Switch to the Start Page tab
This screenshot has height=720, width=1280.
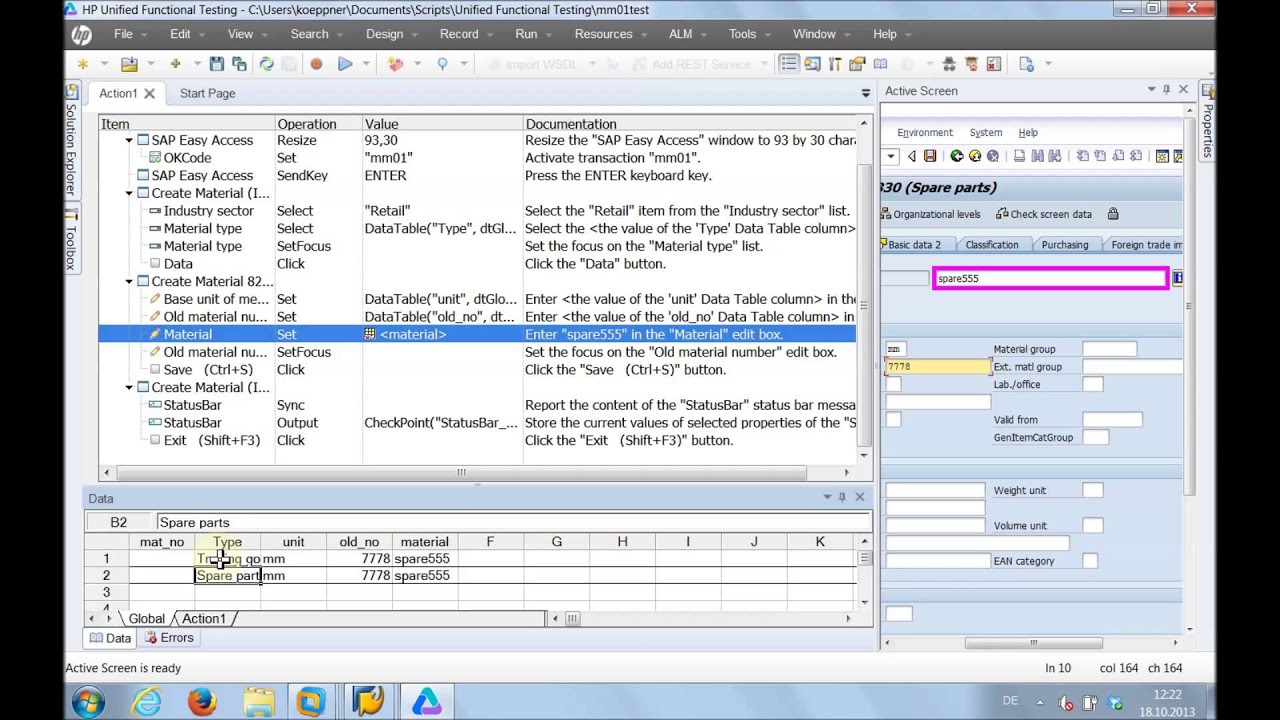pos(207,93)
